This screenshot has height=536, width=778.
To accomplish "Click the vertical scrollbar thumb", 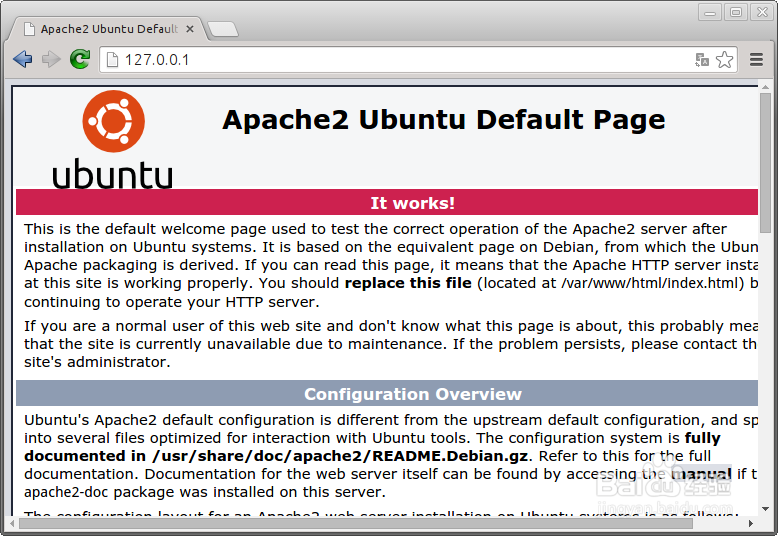I will coord(765,163).
